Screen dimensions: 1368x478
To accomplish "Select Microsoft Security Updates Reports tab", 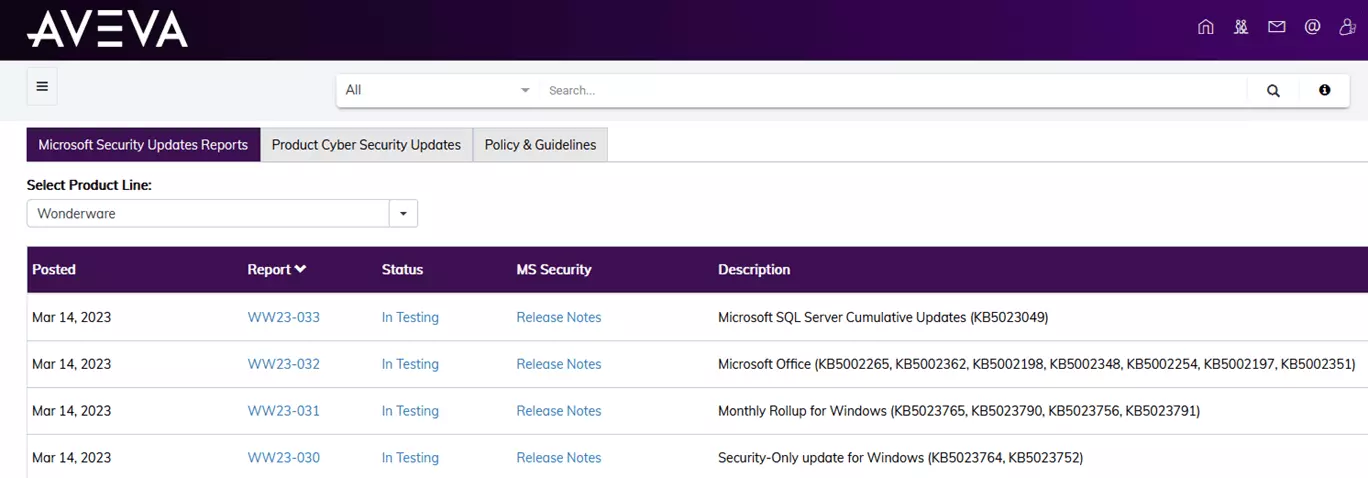I will coord(143,145).
